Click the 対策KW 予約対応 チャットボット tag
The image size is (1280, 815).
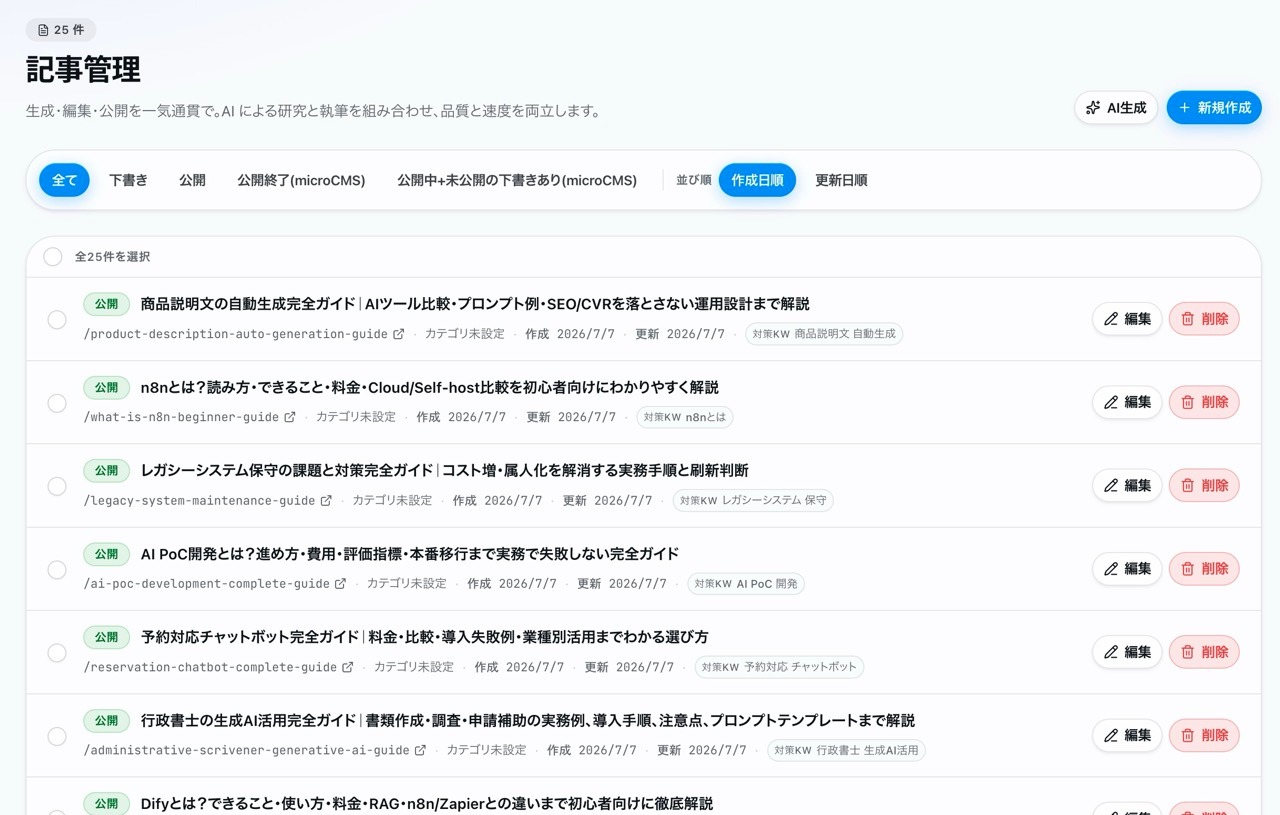(x=779, y=667)
